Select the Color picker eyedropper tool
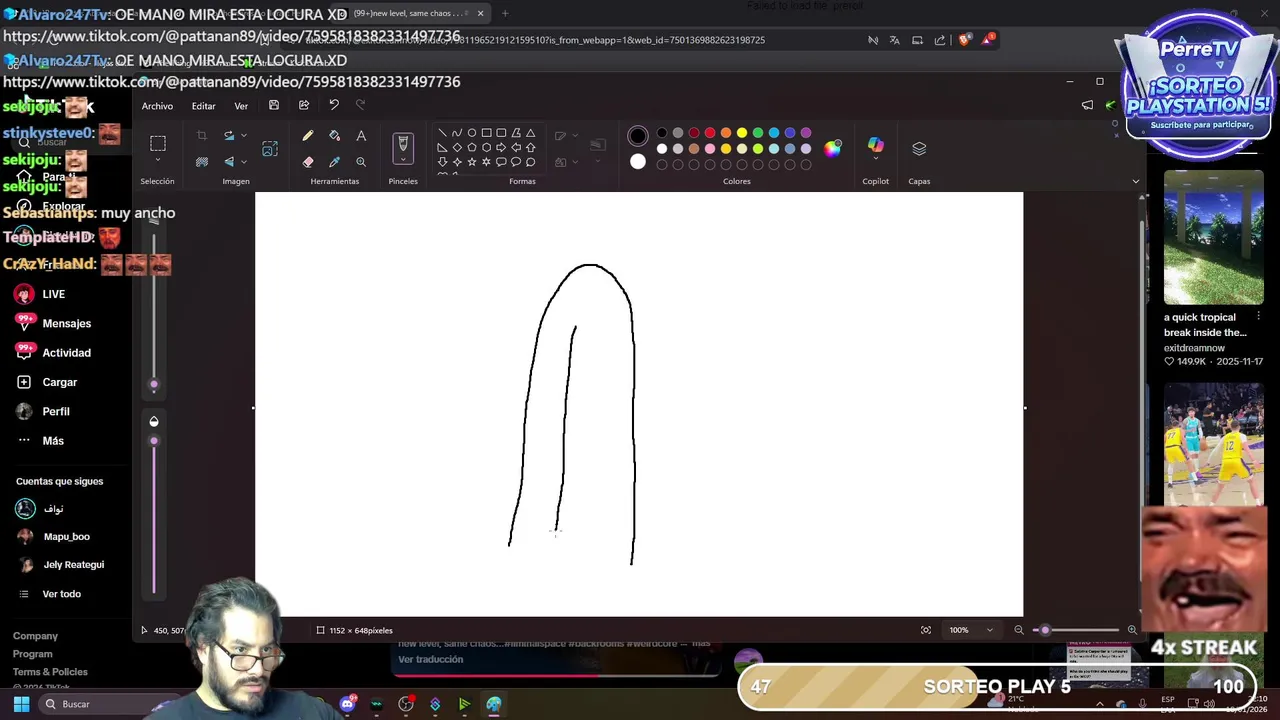The image size is (1280, 720). point(335,162)
